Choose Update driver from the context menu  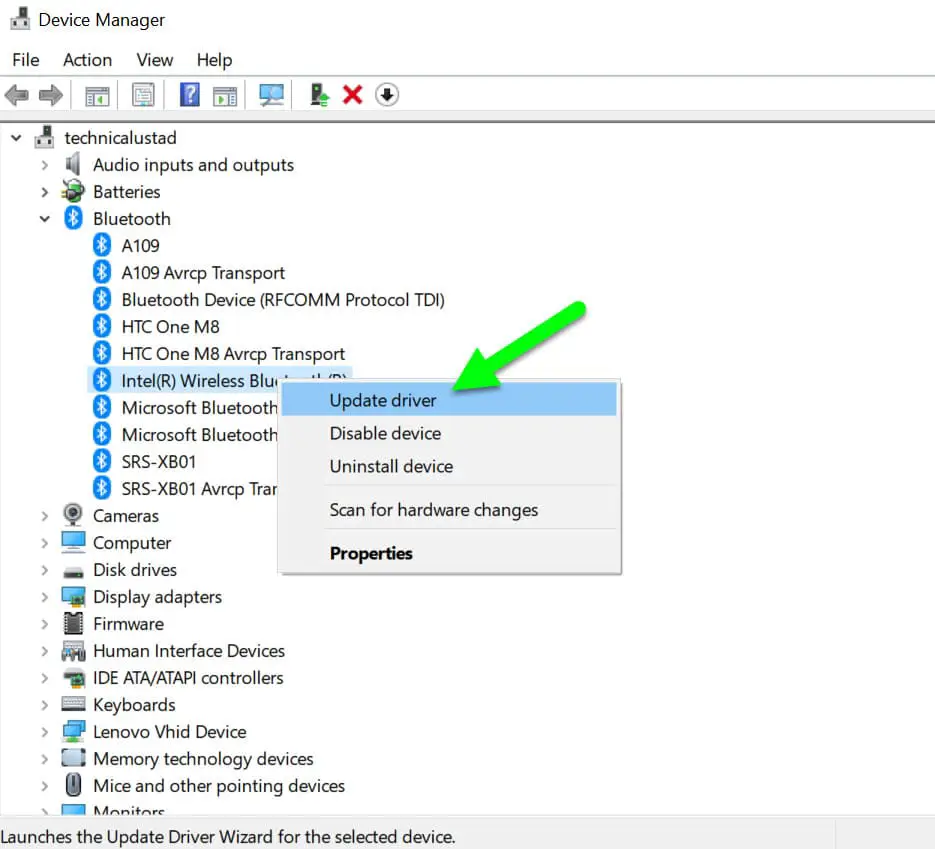pyautogui.click(x=449, y=400)
